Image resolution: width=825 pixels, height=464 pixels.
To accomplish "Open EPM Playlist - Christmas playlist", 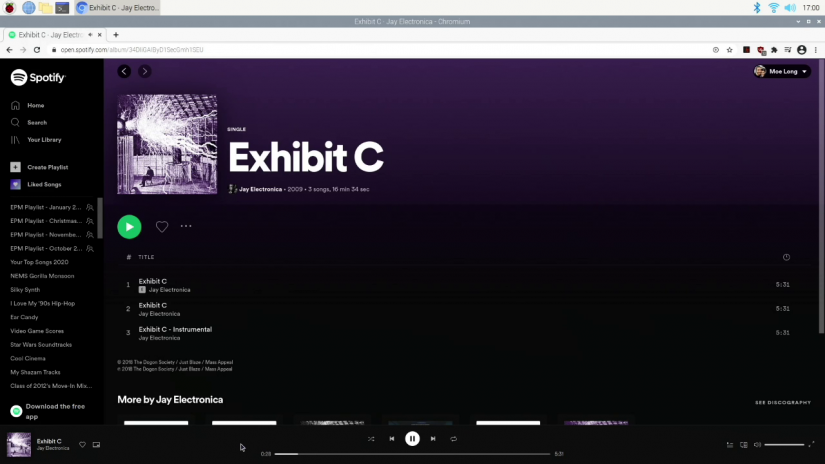I will coord(46,221).
